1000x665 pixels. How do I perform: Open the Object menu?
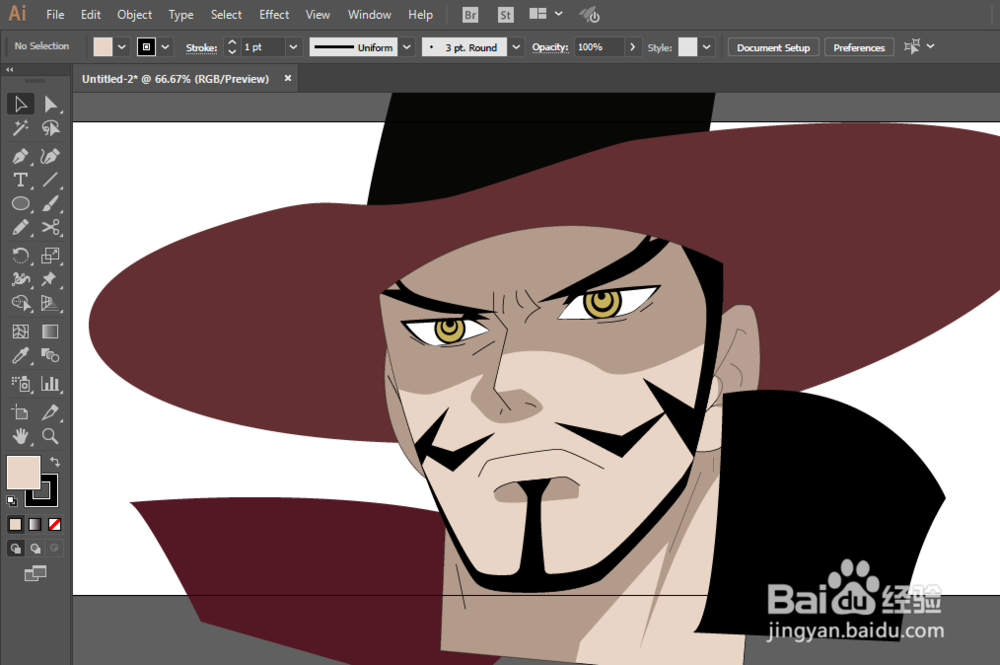point(135,15)
